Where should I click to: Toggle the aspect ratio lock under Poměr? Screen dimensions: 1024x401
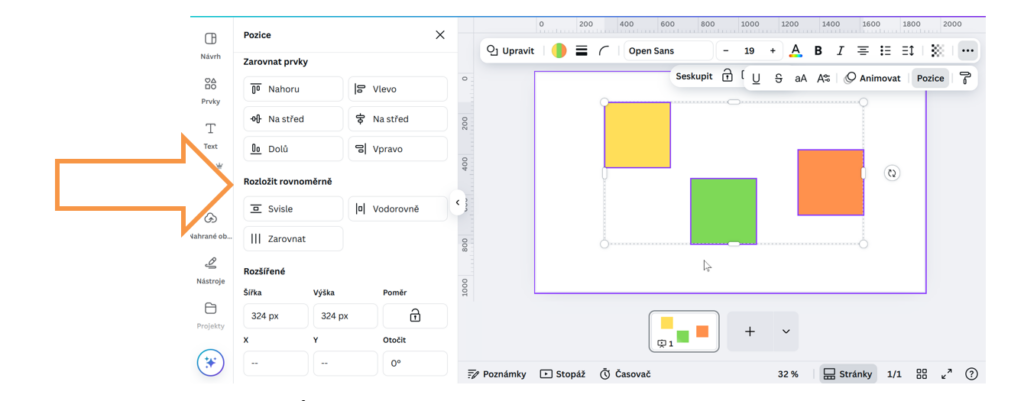[x=414, y=315]
